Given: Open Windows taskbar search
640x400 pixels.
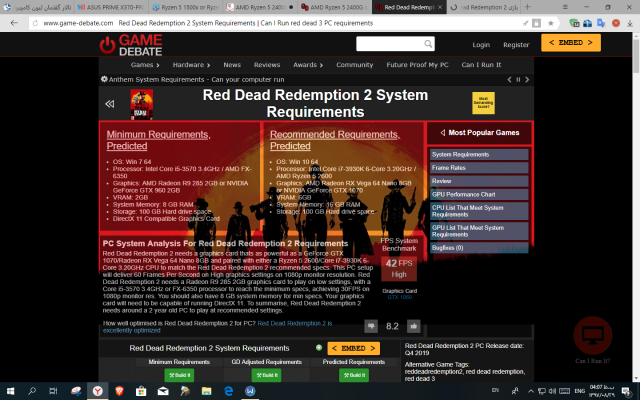Looking at the screenshot, I should point(32,391).
